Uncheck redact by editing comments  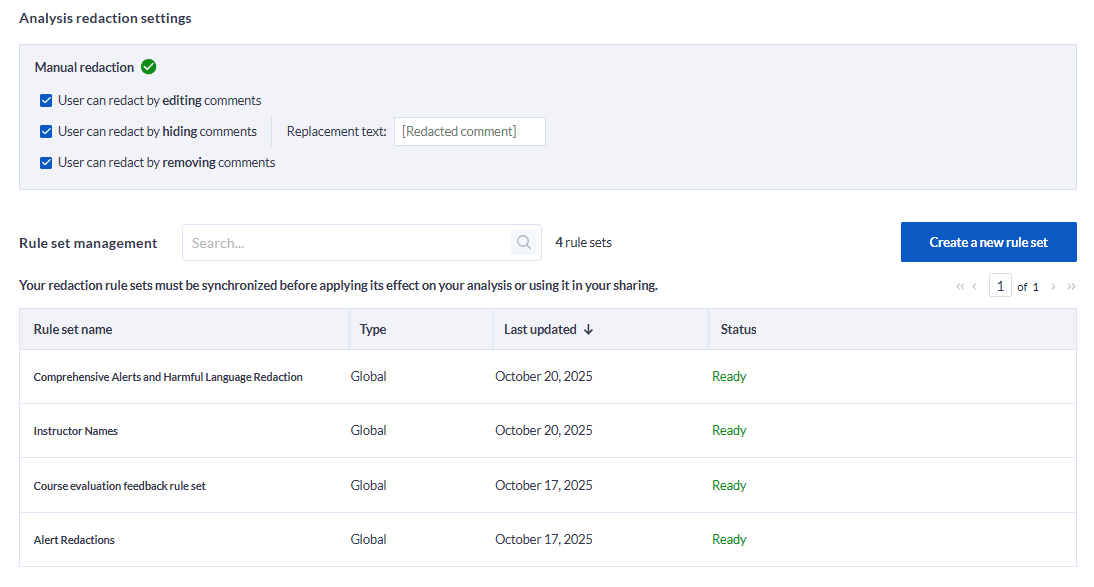(x=45, y=100)
